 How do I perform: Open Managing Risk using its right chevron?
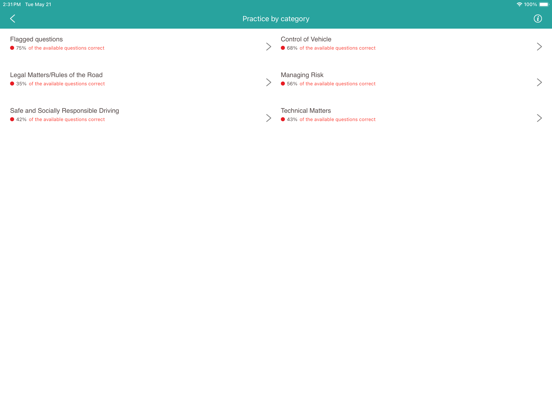pyautogui.click(x=539, y=82)
